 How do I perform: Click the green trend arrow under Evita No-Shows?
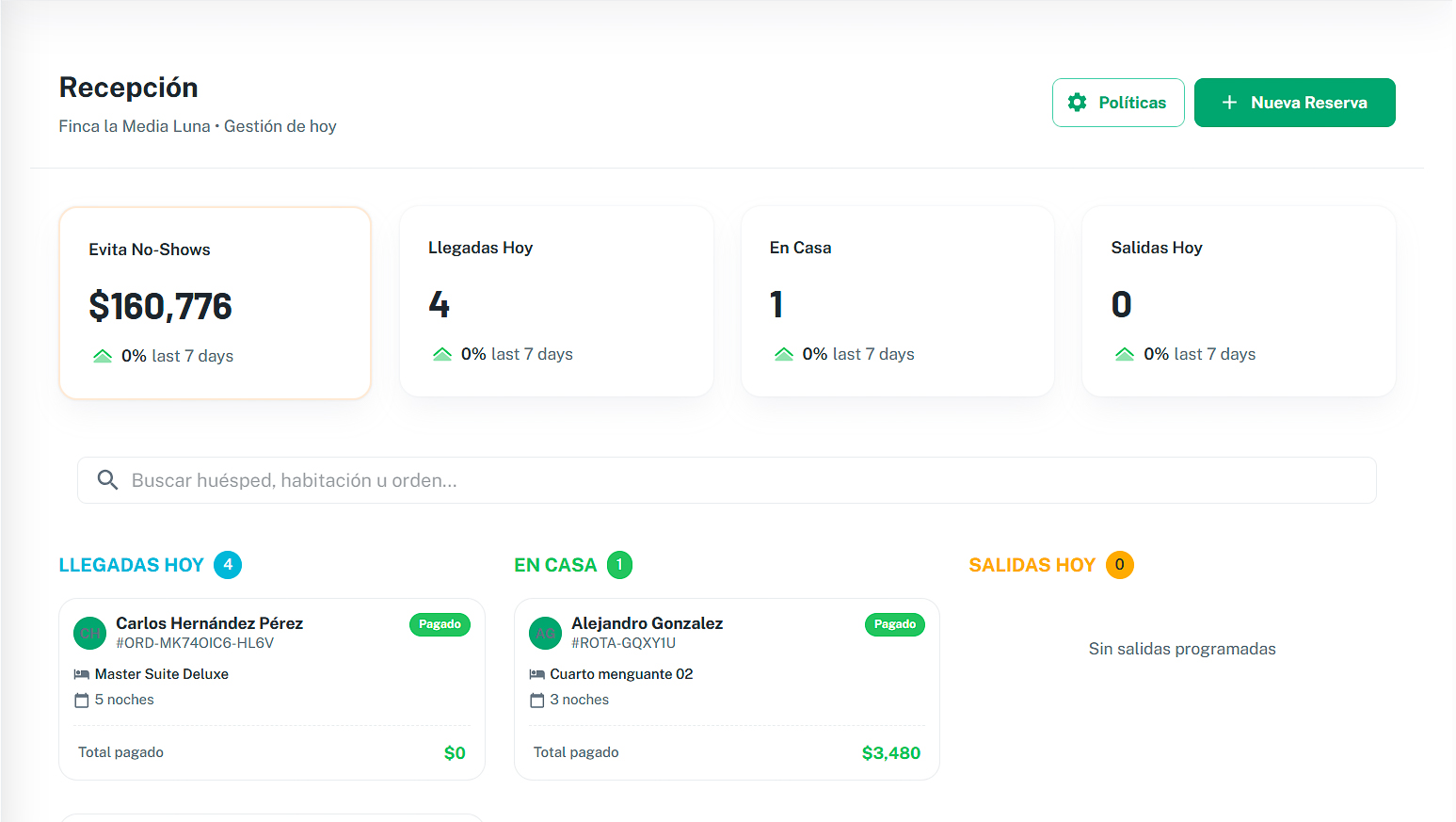click(x=103, y=355)
